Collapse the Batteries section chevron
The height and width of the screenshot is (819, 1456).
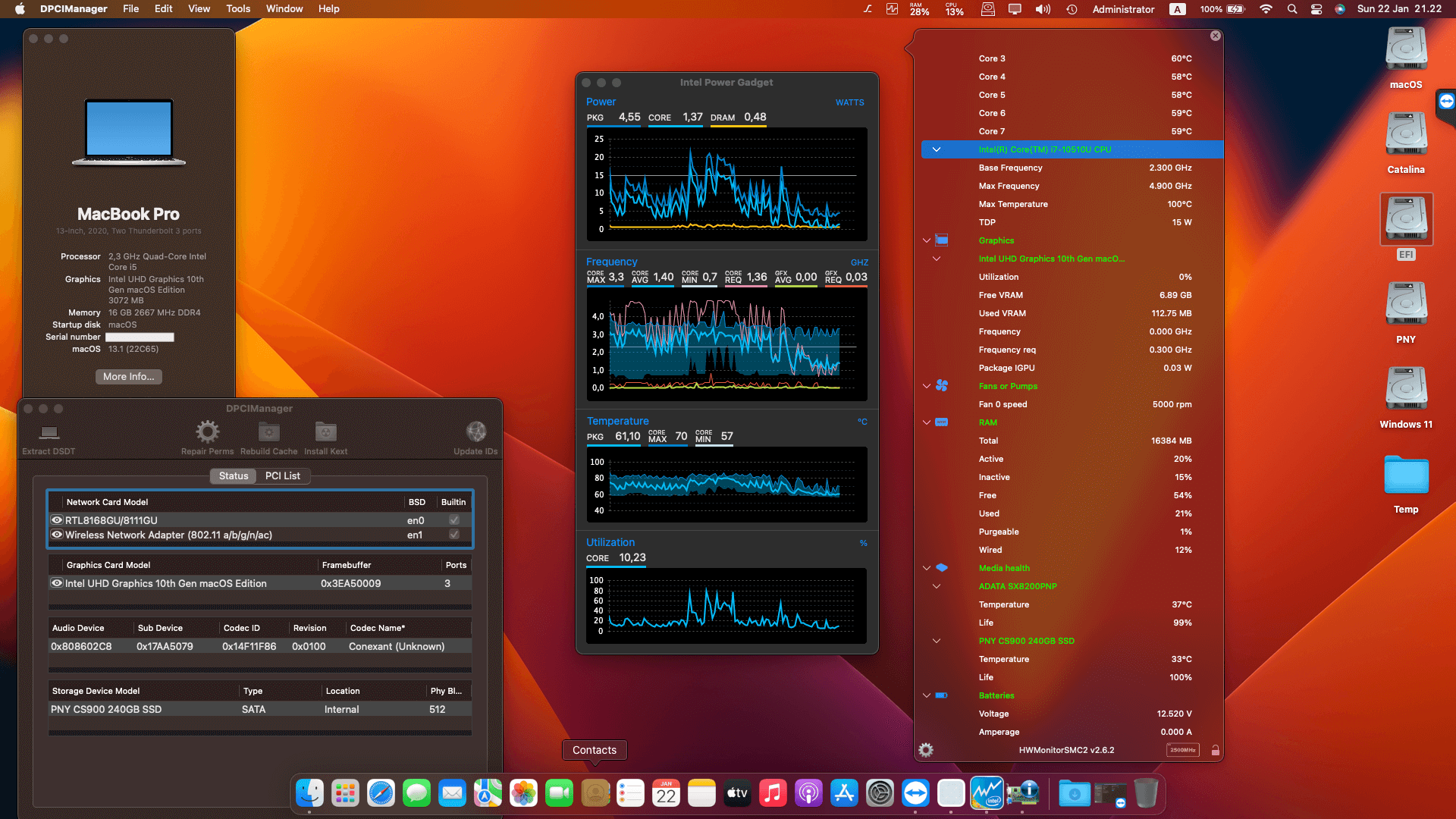pos(926,695)
